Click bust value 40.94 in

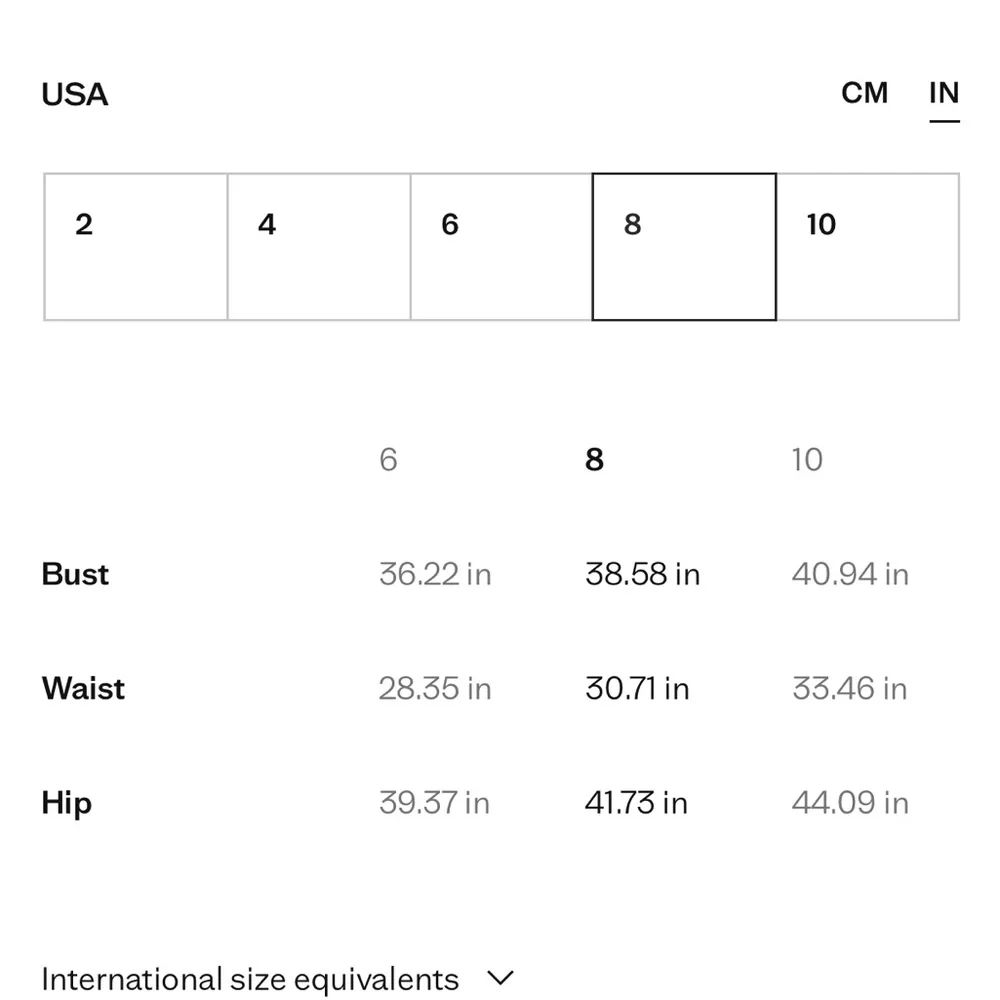850,574
